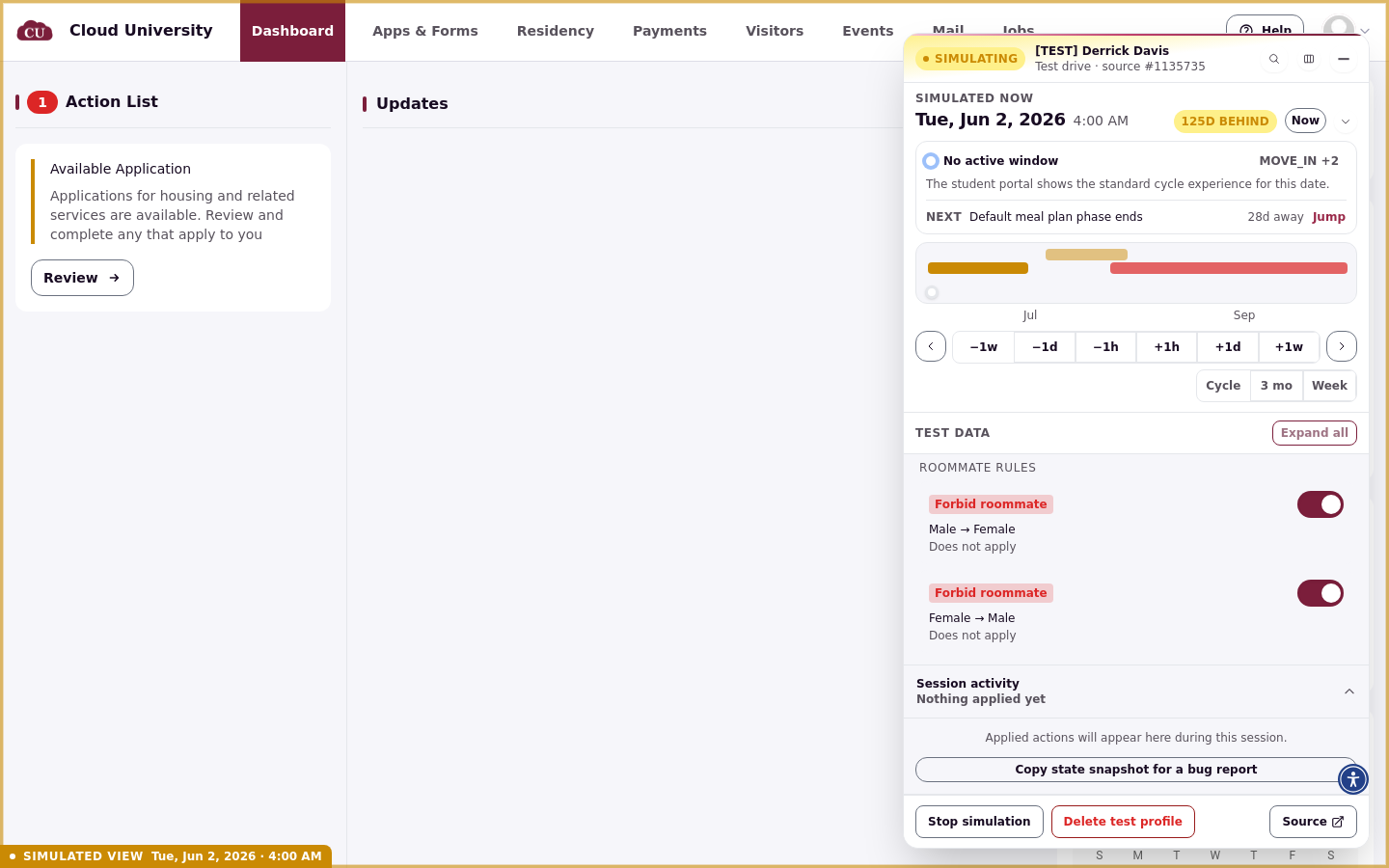Image resolution: width=1389 pixels, height=868 pixels.
Task: Copy state snapshot for a bug report
Action: click(1135, 770)
